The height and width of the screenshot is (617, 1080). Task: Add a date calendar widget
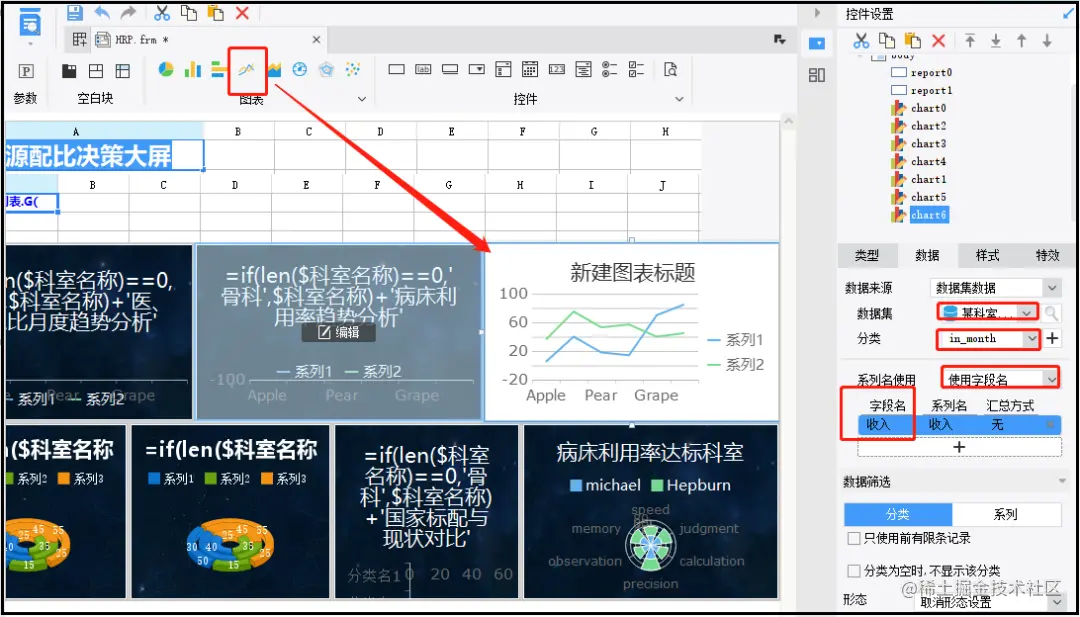[x=530, y=69]
